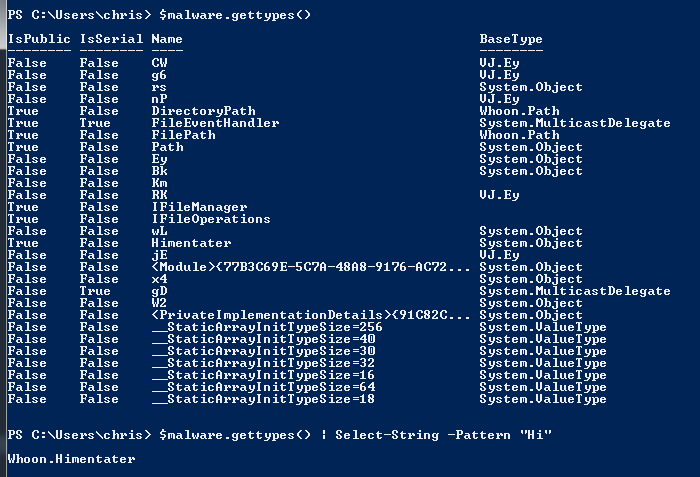Click System.MulticastDelegate on FileEventHandler row
Screen dimensions: 700x477
tap(575, 123)
